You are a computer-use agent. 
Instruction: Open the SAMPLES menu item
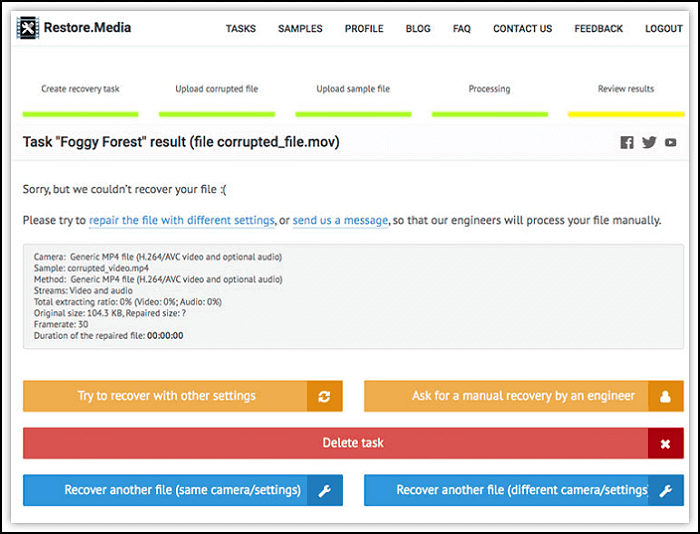(x=300, y=29)
